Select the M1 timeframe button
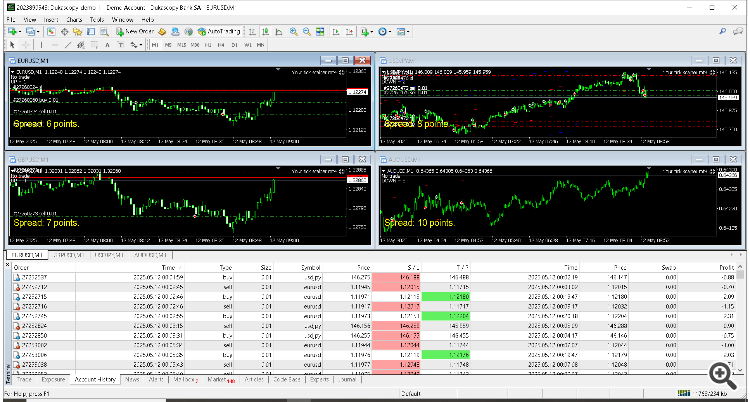 pyautogui.click(x=155, y=45)
